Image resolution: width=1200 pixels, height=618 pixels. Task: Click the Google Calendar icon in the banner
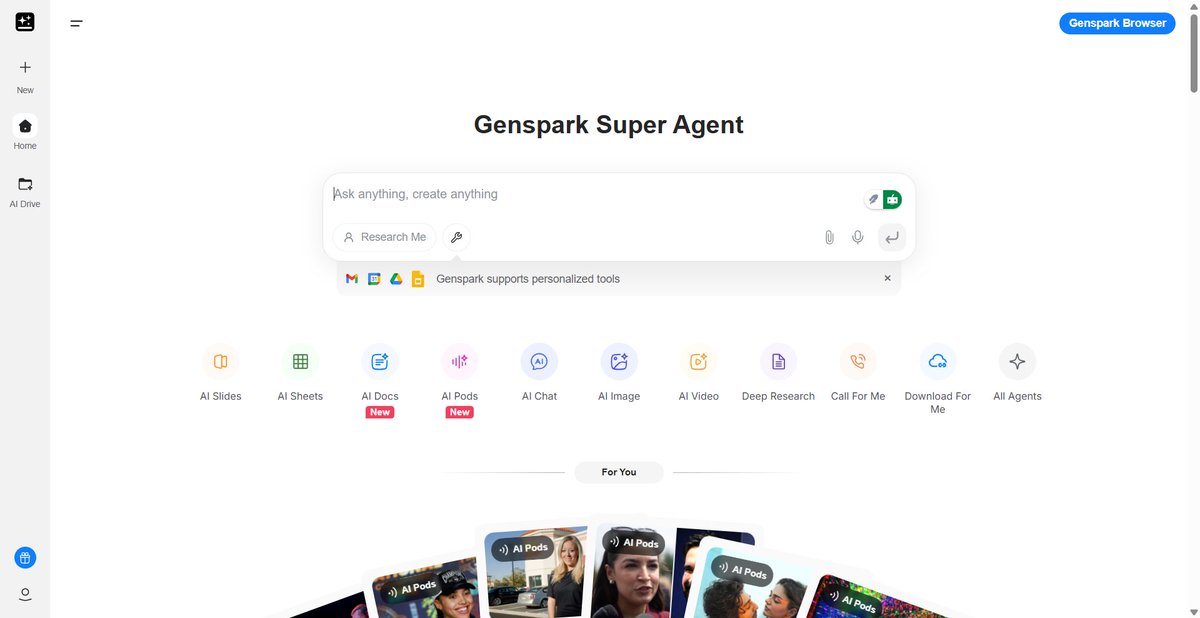[x=374, y=279]
